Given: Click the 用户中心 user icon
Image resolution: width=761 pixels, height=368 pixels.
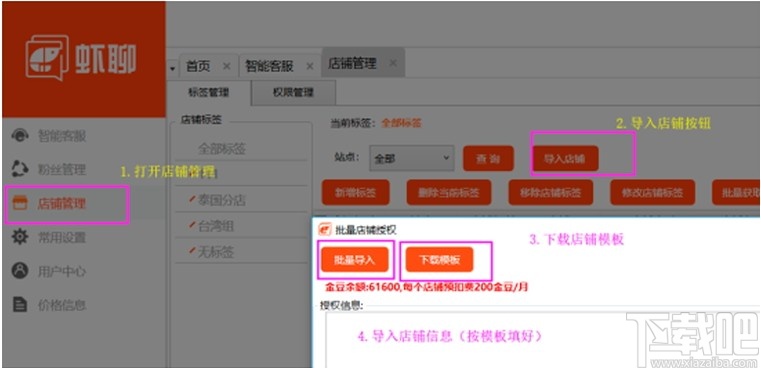Looking at the screenshot, I should tap(19, 270).
